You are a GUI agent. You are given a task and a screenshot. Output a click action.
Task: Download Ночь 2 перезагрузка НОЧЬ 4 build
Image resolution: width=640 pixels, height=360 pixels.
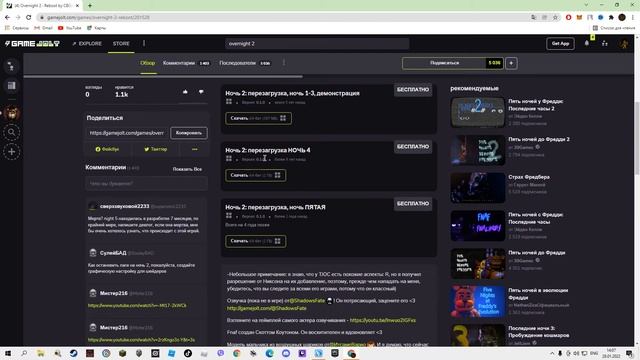[256, 176]
